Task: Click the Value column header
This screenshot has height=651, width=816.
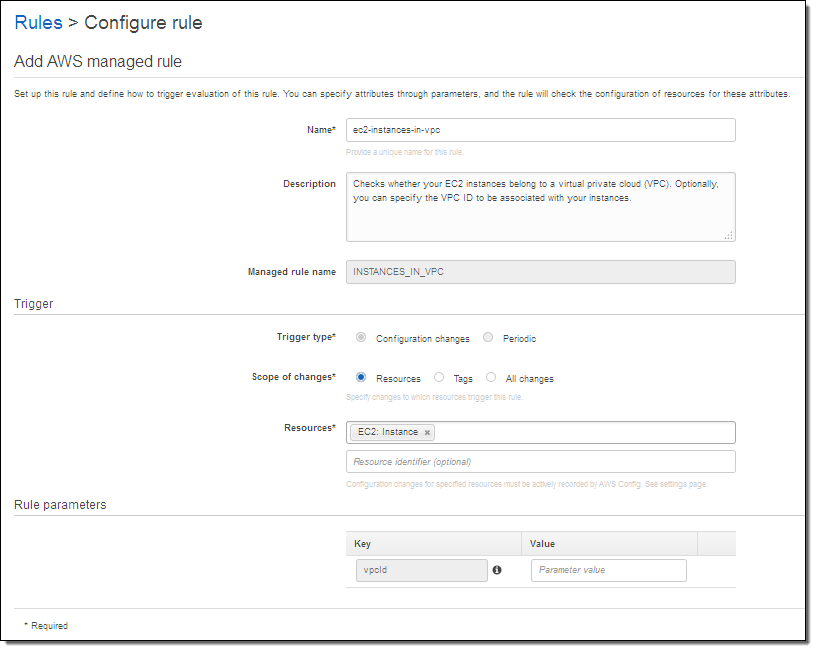Action: [542, 544]
